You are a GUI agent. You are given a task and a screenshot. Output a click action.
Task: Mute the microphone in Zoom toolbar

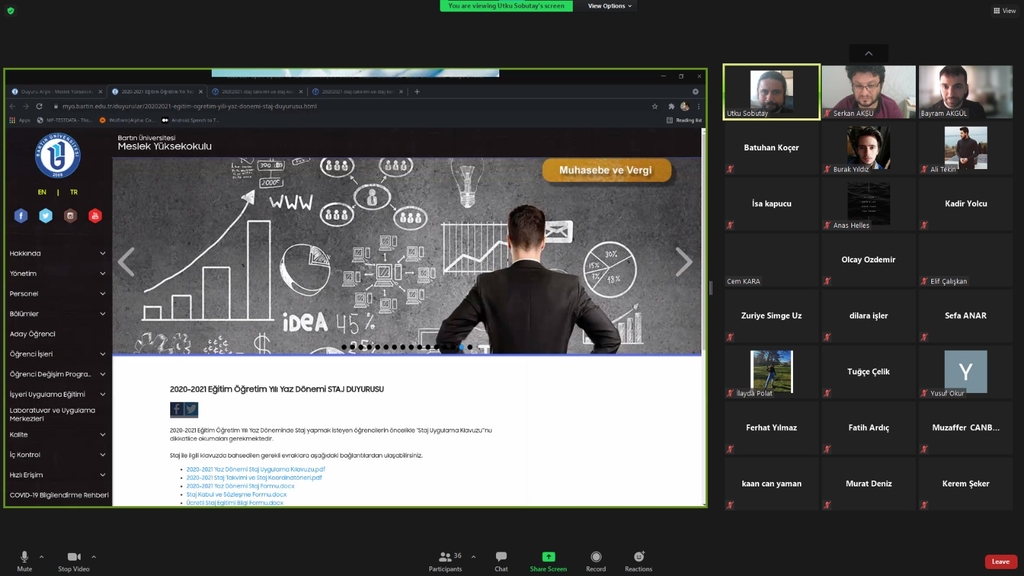pyautogui.click(x=24, y=558)
